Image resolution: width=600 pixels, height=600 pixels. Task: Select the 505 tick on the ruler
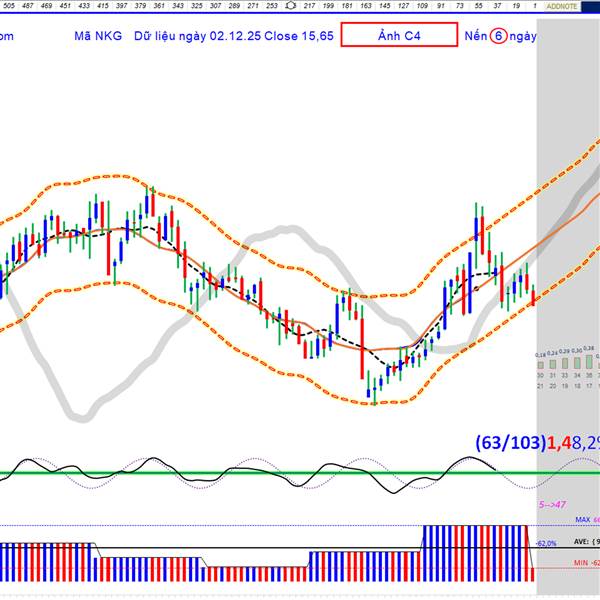[9, 6]
